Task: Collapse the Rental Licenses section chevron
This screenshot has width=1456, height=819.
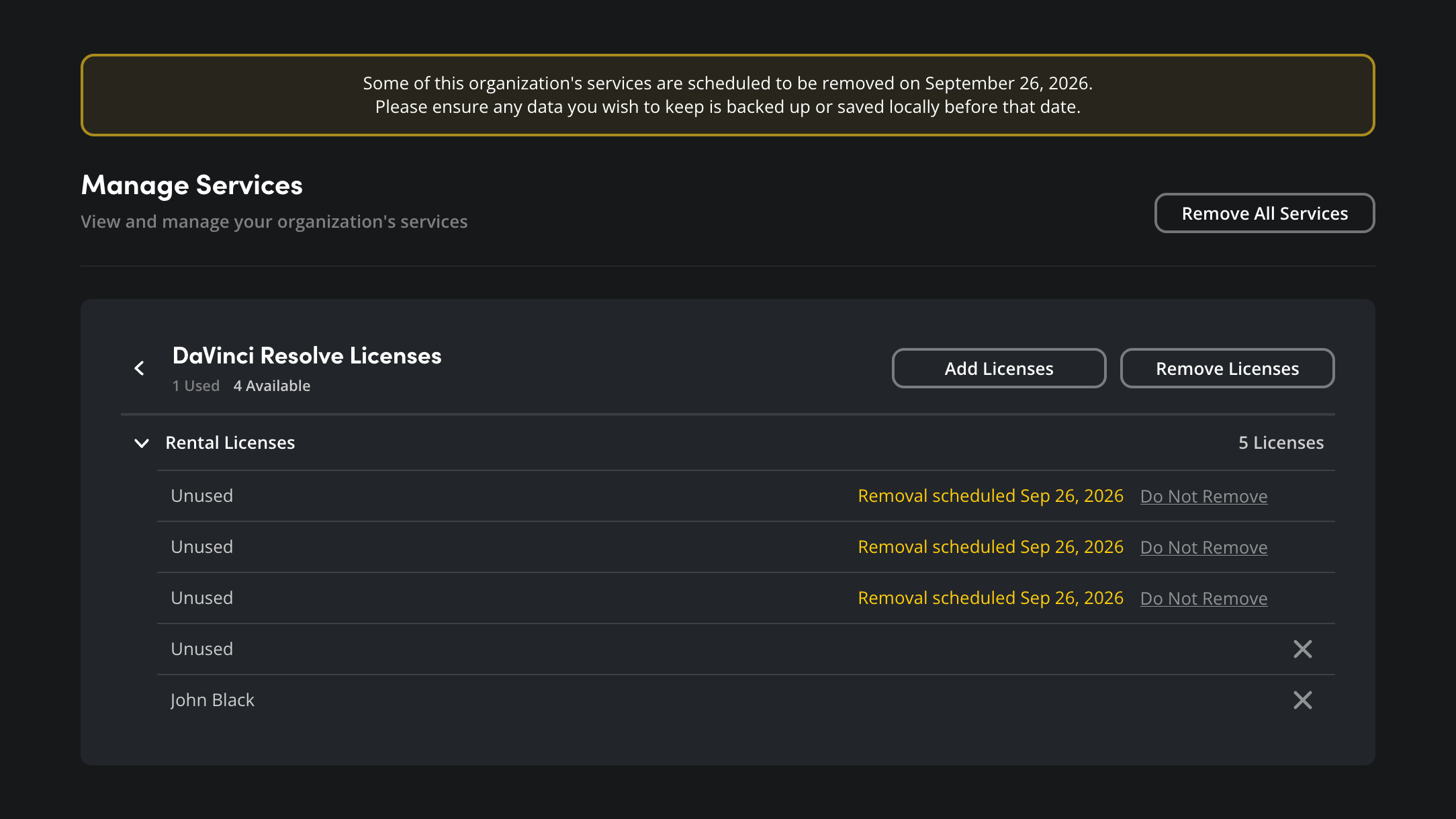Action: tap(142, 443)
